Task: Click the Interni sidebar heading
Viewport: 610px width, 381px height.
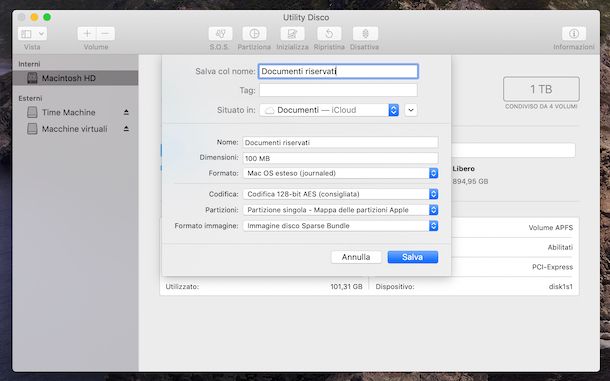Action: tap(29, 64)
